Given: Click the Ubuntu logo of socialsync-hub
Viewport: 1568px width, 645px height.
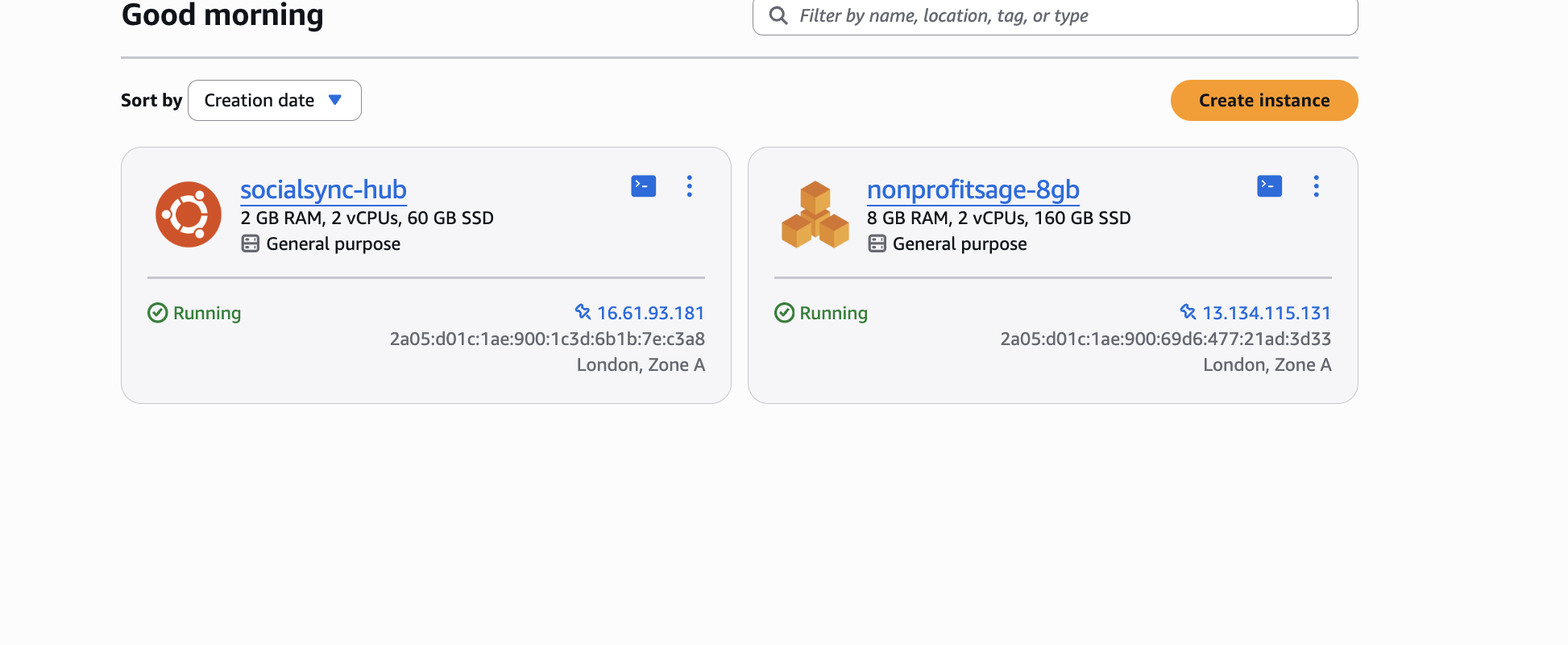Looking at the screenshot, I should (189, 214).
